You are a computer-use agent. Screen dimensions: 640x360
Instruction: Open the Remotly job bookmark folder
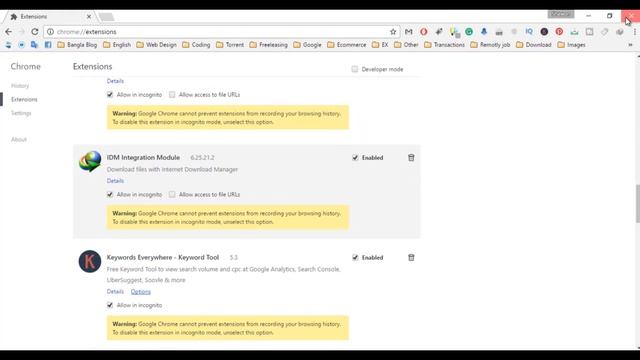(x=491, y=44)
